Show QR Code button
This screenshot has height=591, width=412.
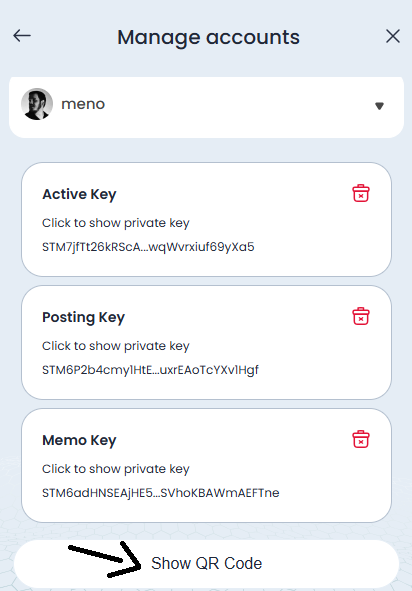pos(206,563)
